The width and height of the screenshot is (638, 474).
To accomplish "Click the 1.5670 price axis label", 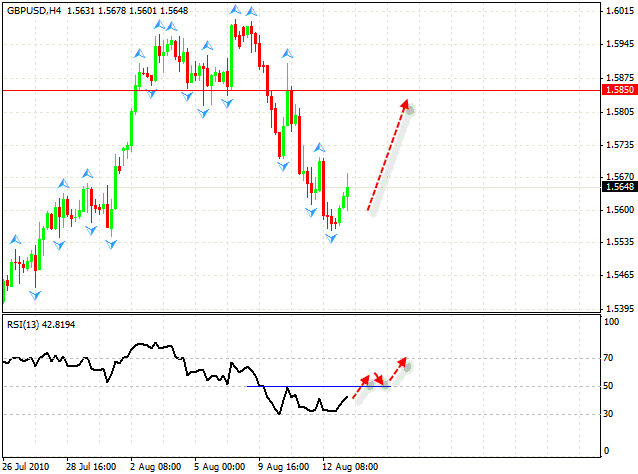I will pyautogui.click(x=620, y=176).
